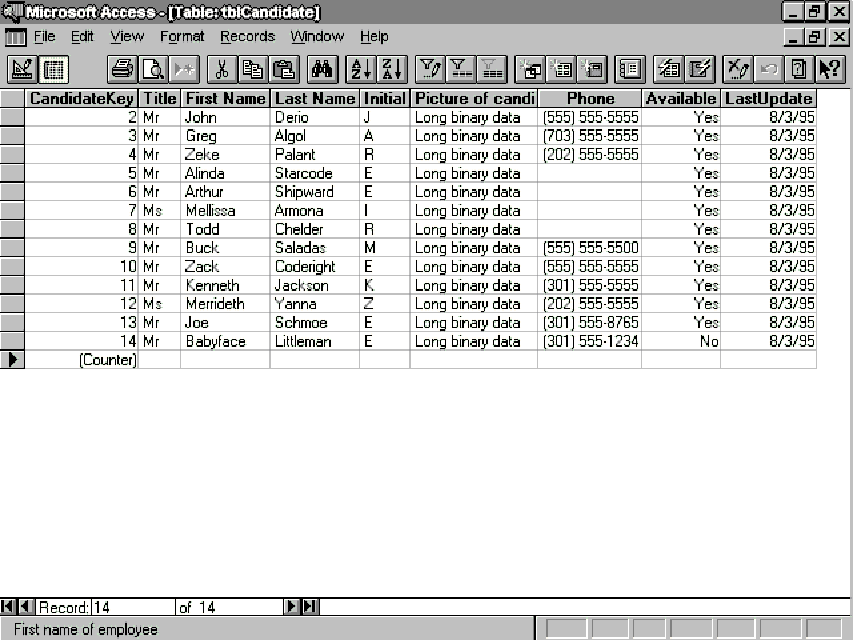Go to next record navigation arrow

pos(291,606)
